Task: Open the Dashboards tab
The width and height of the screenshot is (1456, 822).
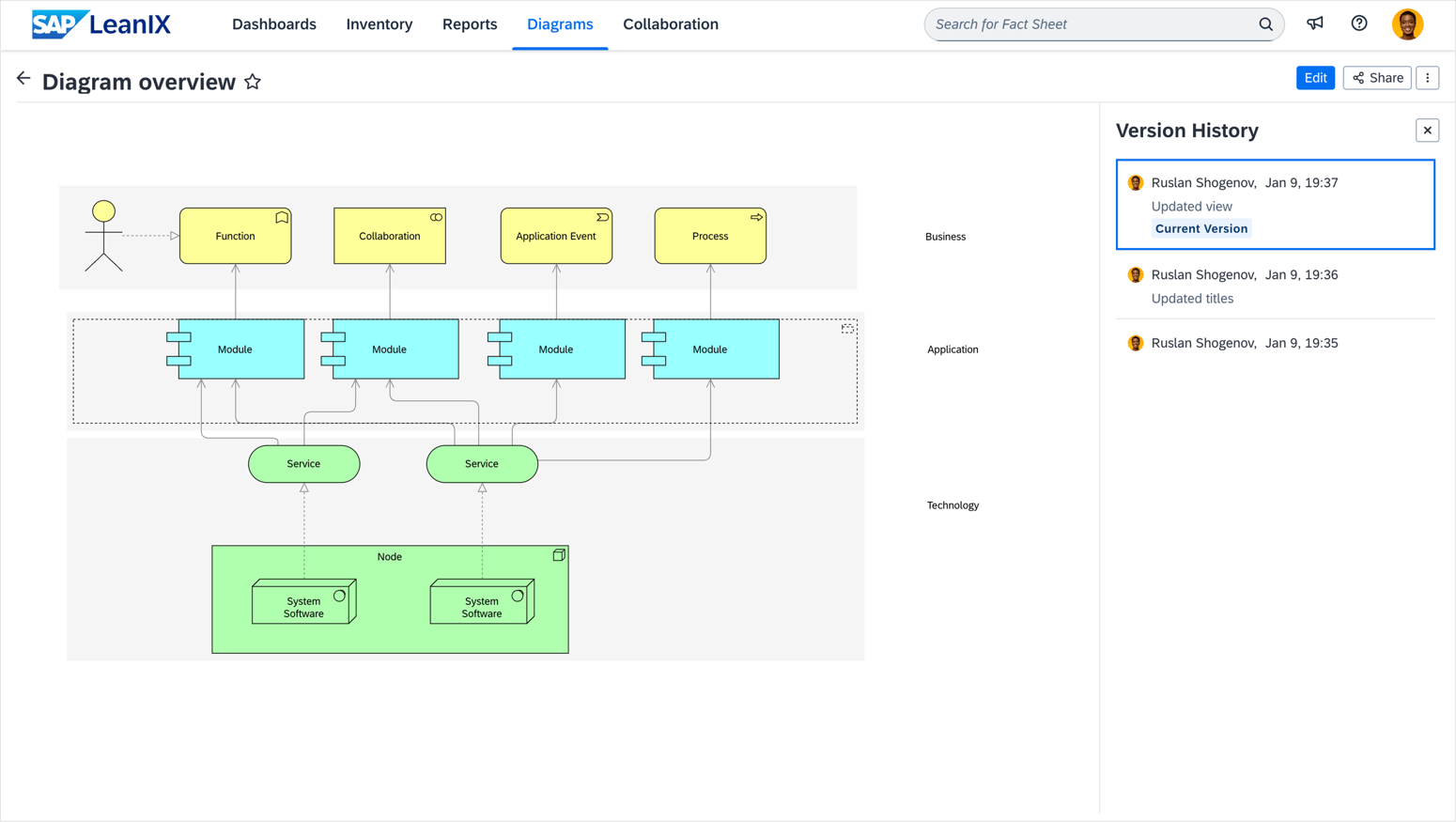Action: [274, 24]
